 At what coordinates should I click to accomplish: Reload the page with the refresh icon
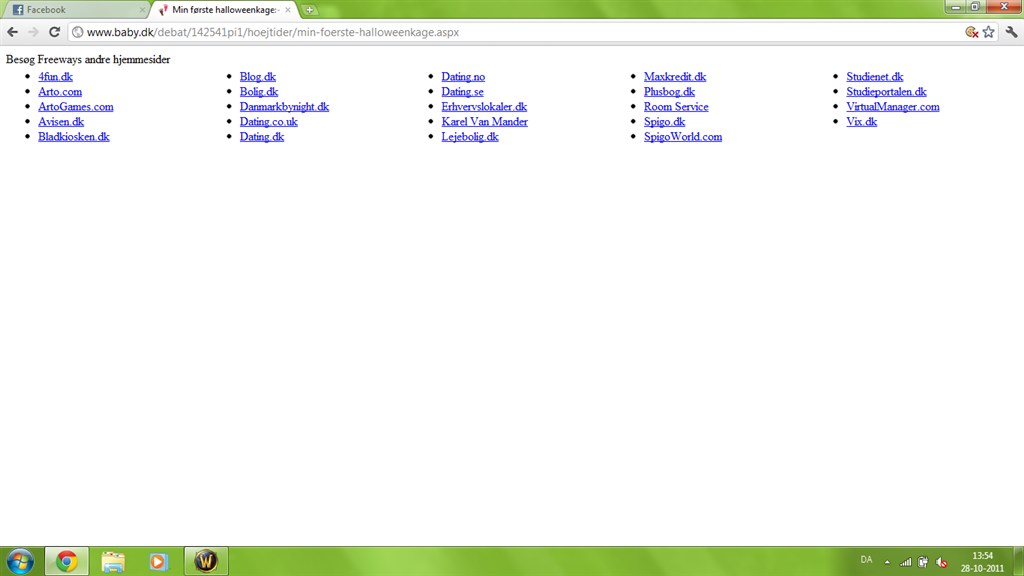[54, 32]
